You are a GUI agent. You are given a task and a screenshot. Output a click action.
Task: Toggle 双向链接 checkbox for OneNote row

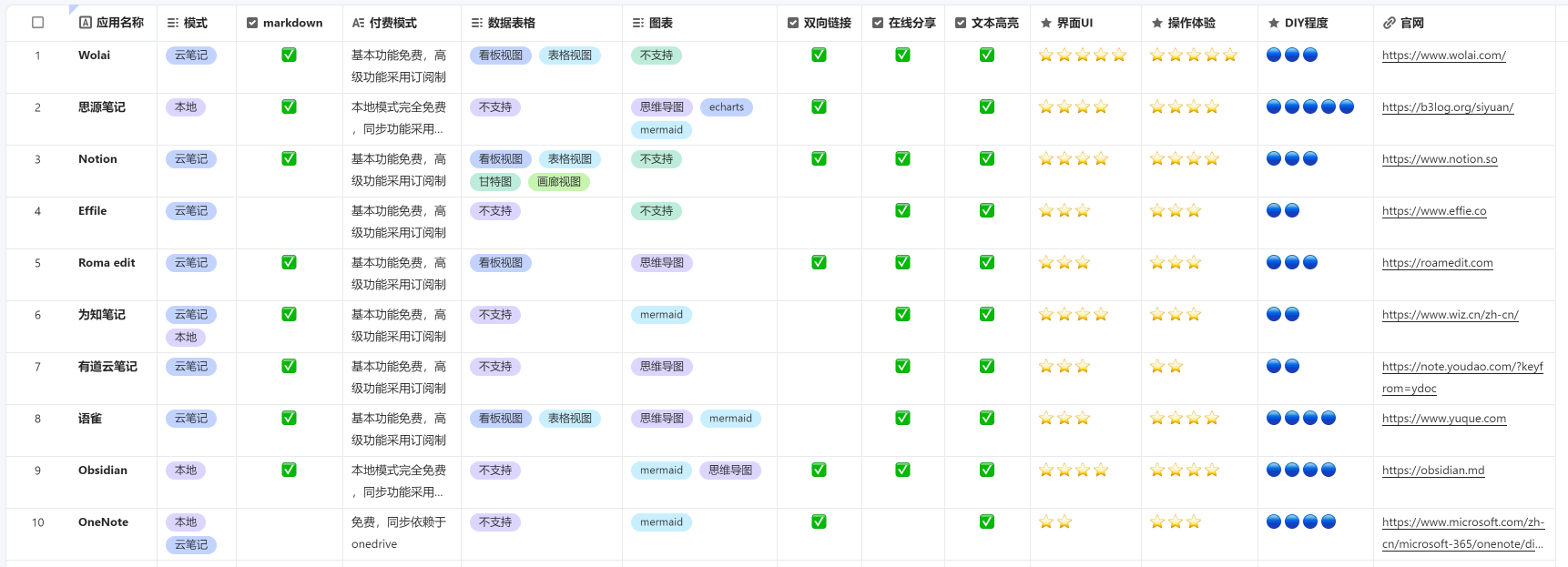coord(819,521)
